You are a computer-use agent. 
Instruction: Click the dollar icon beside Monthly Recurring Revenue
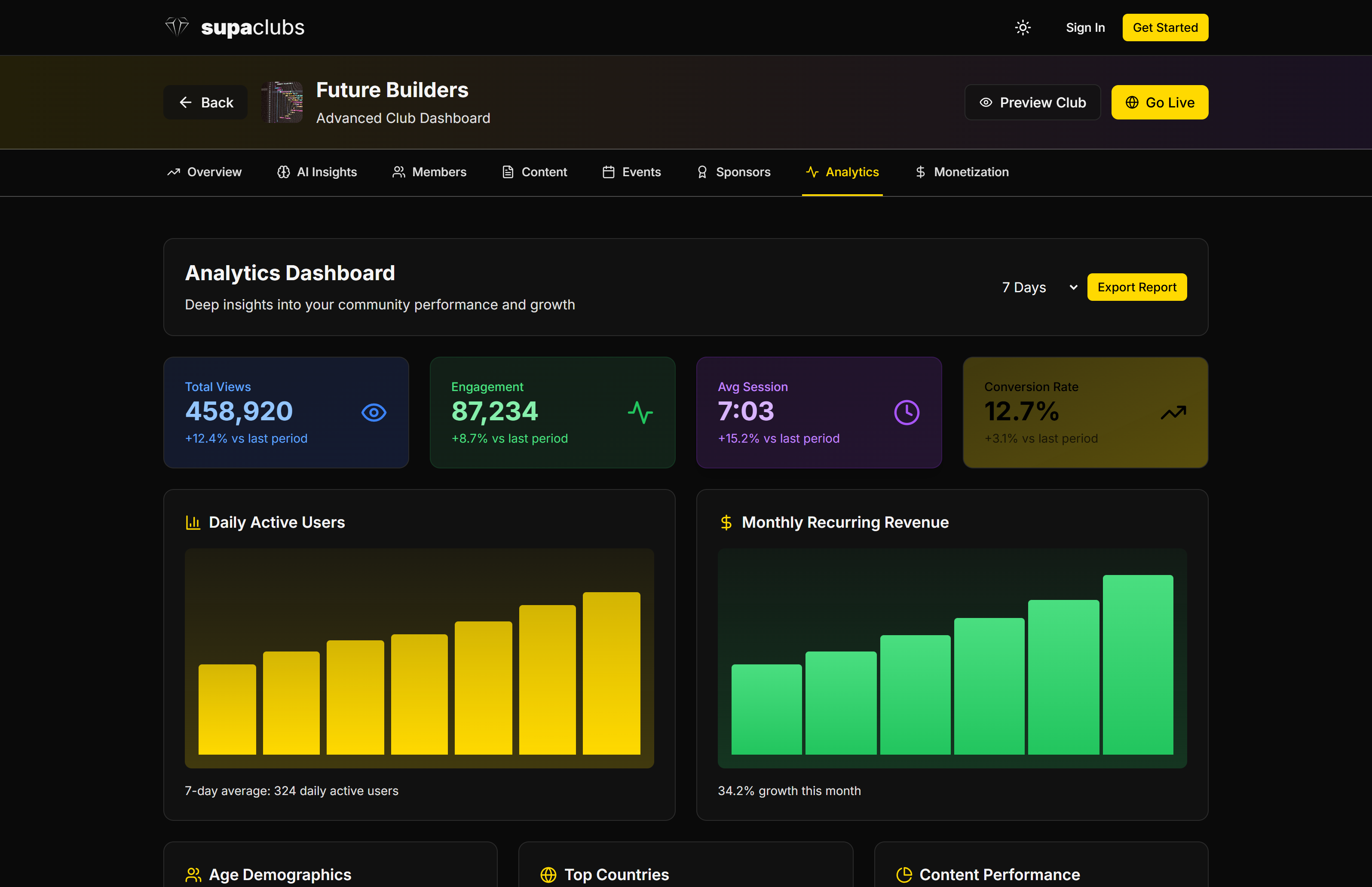pyautogui.click(x=726, y=523)
